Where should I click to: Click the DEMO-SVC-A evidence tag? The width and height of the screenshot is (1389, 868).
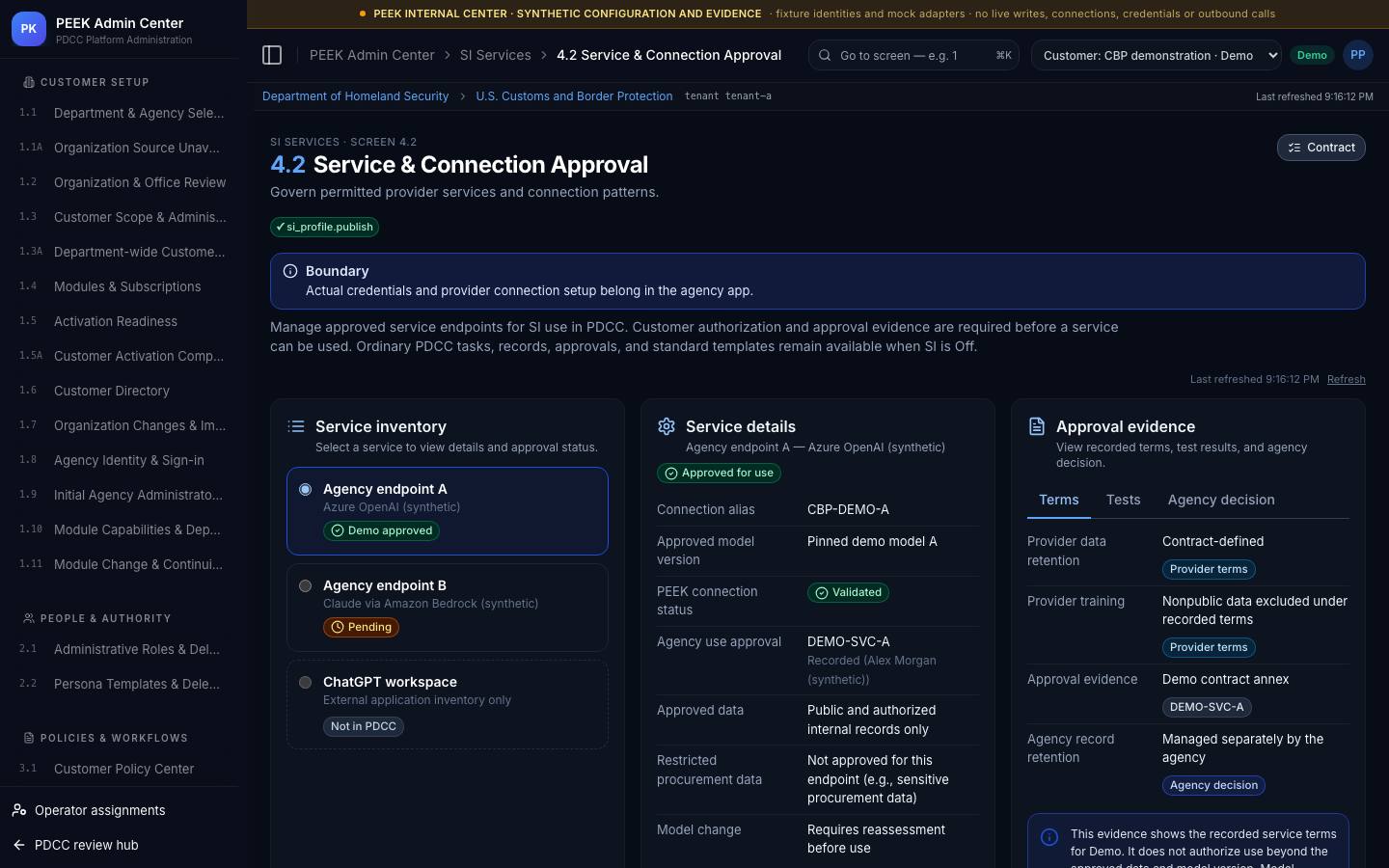click(x=1207, y=707)
